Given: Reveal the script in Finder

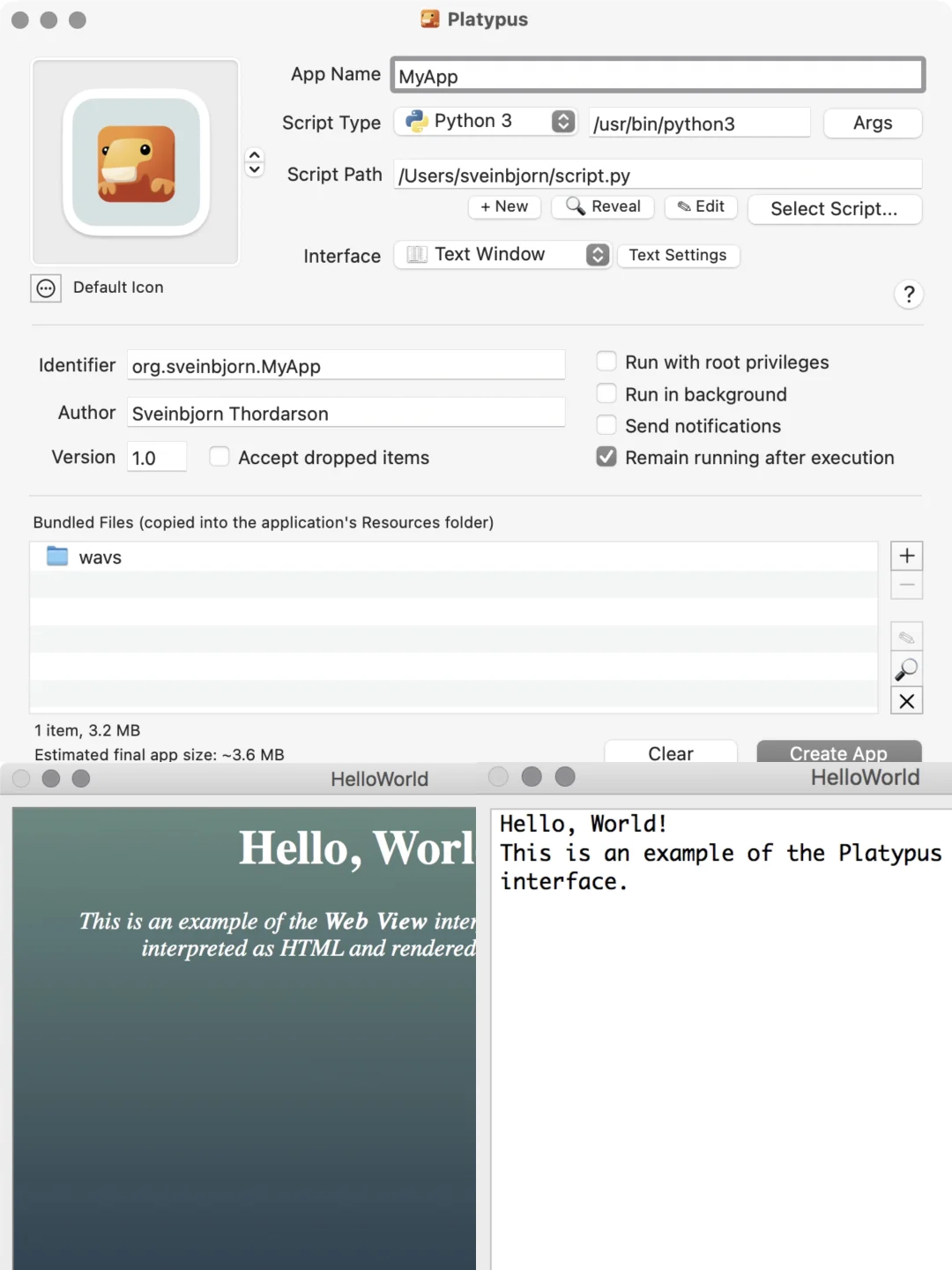Looking at the screenshot, I should (603, 206).
